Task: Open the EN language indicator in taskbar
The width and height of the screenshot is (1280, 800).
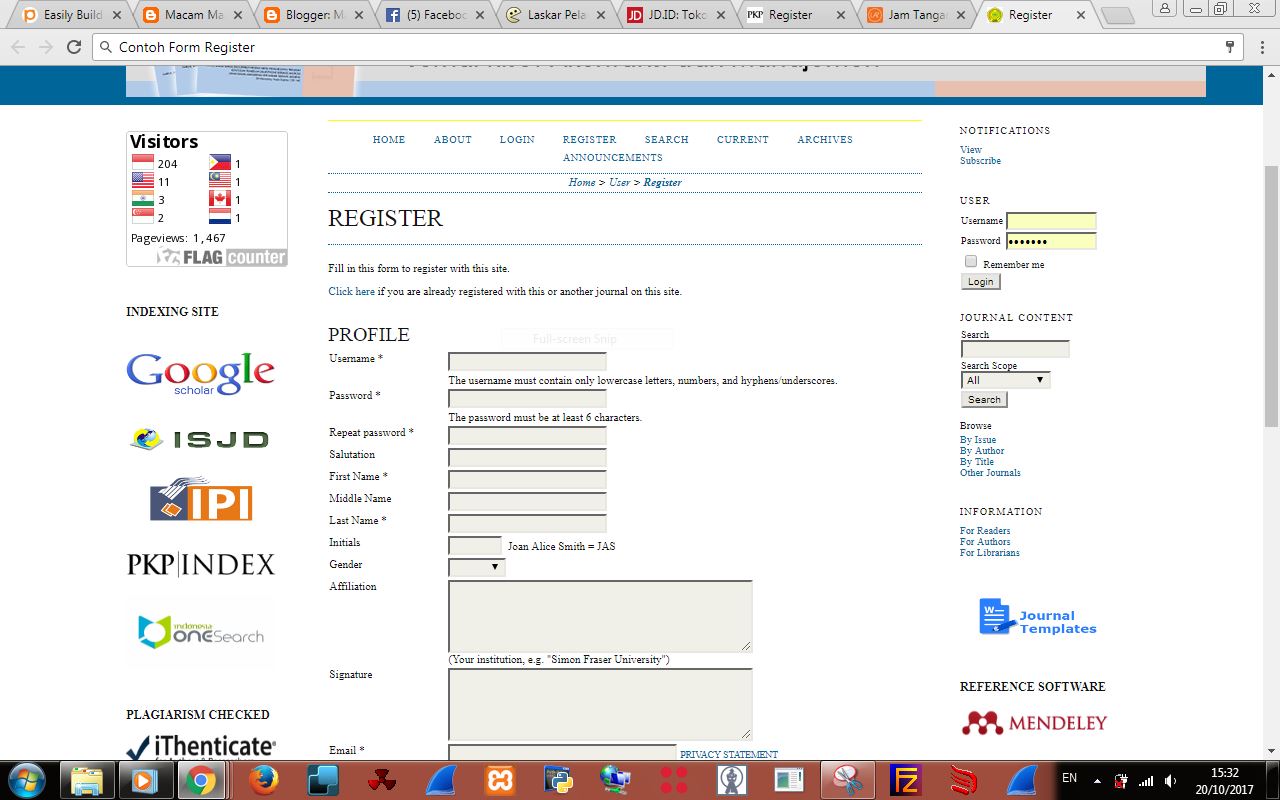Action: (1069, 778)
